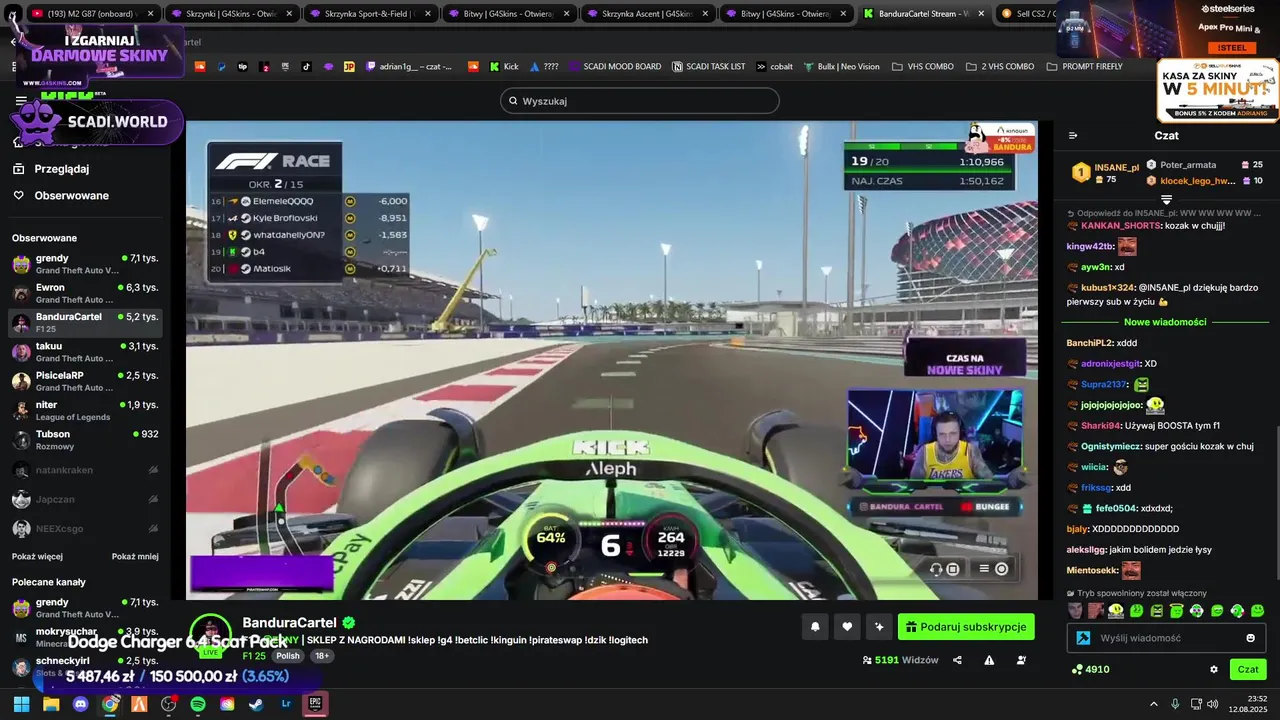Viewport: 1280px width, 720px height.
Task: Click the Nowe wiadomości divider in chat
Action: tap(1165, 322)
